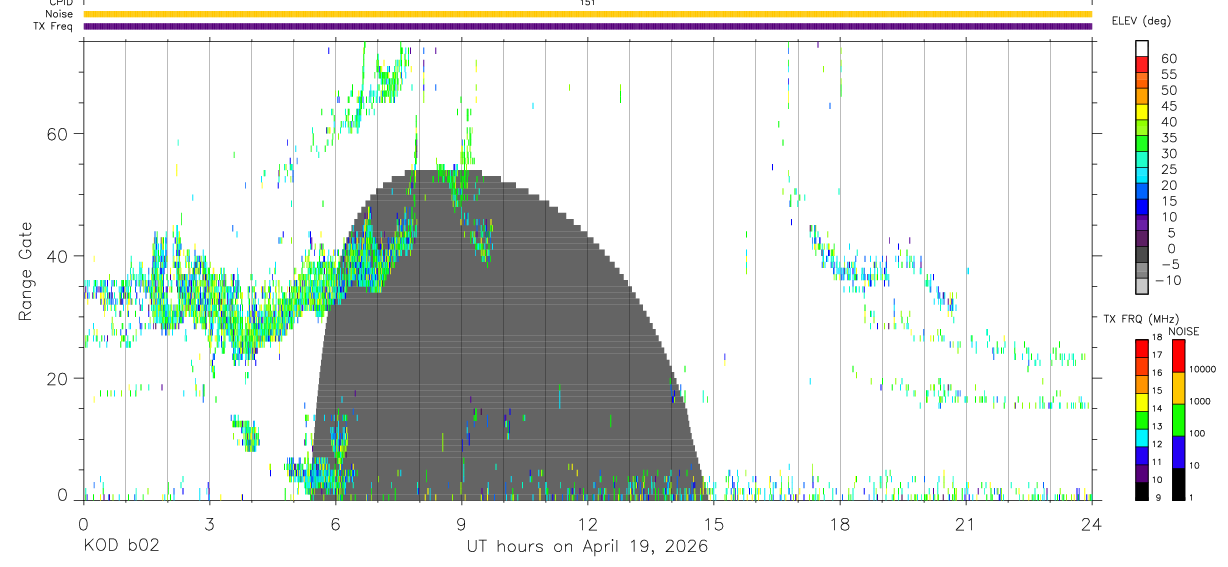This screenshot has height=567, width=1228.
Task: Click the purple TX Freq bar above the plot
Action: pos(587,26)
